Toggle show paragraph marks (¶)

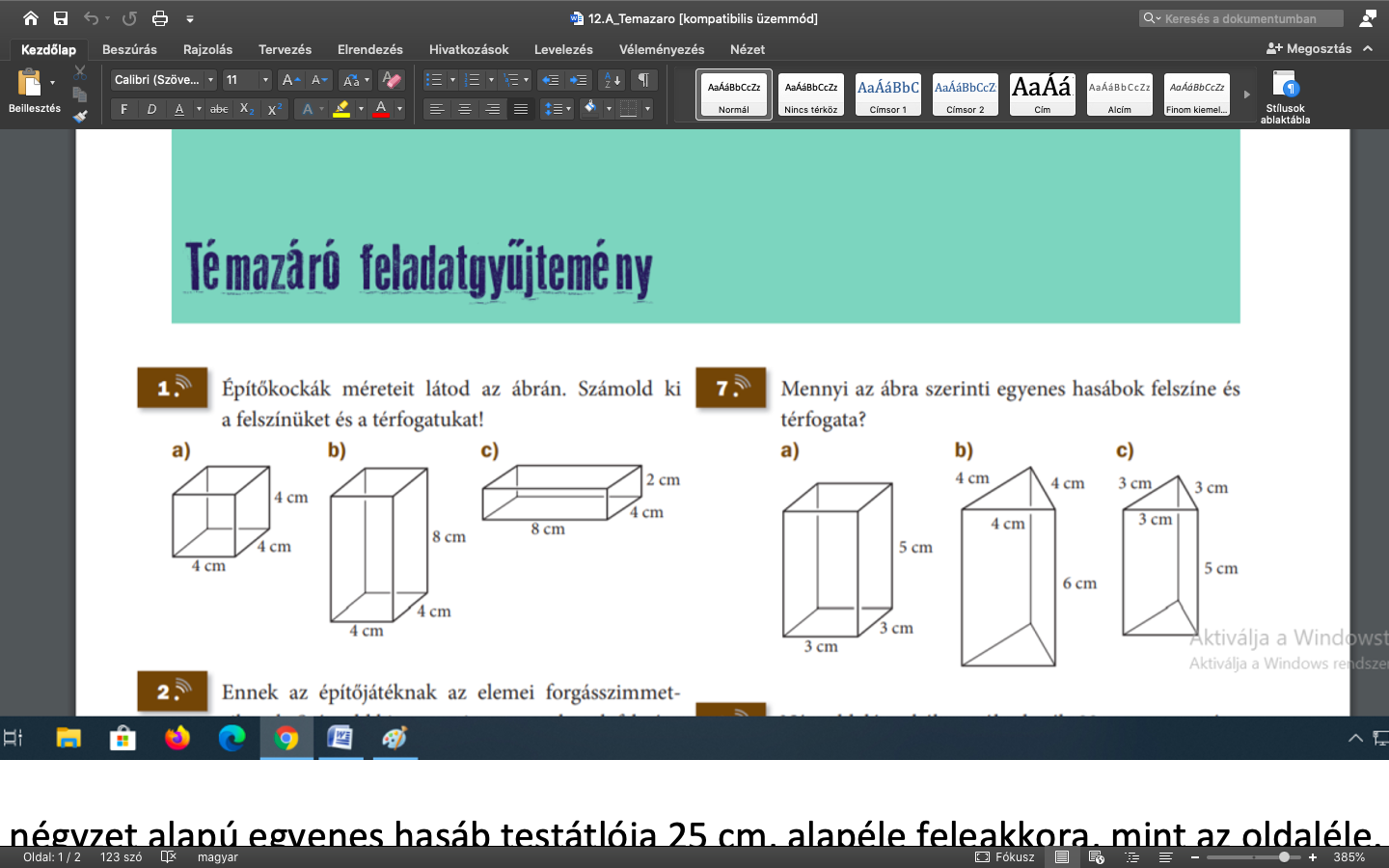pyautogui.click(x=643, y=80)
